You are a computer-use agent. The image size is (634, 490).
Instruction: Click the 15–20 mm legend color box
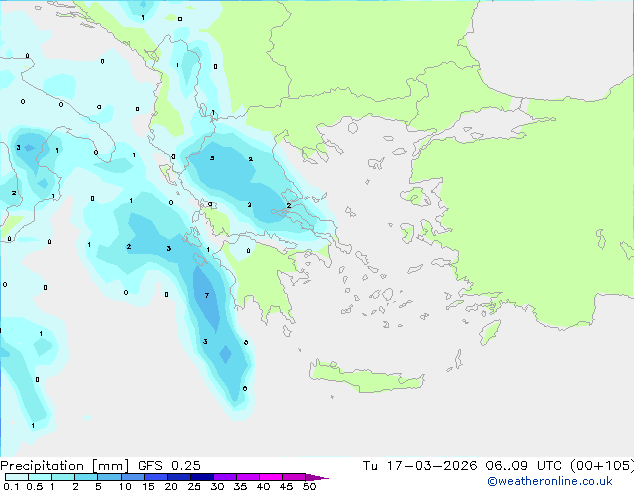156,477
